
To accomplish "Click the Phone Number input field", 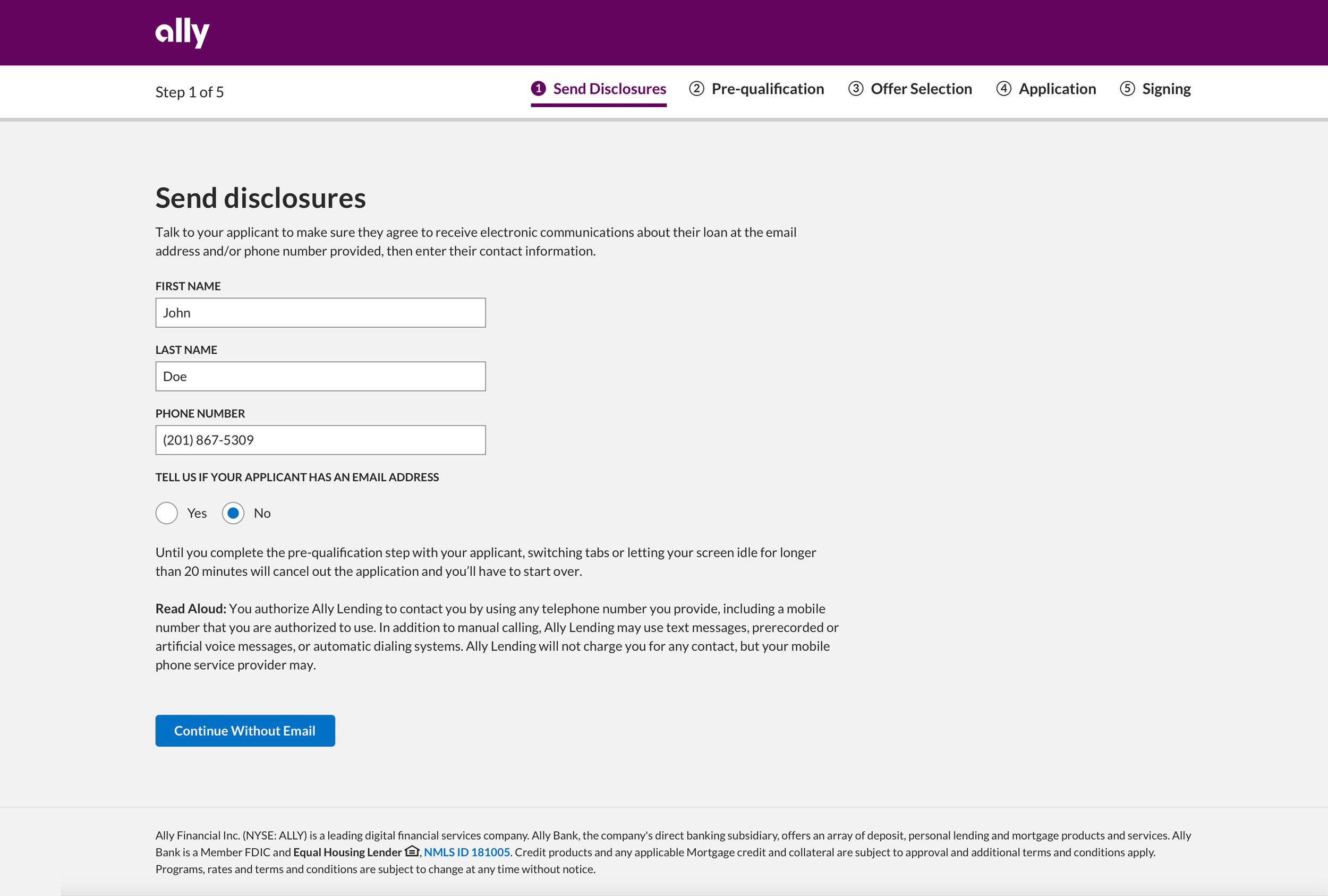I will [x=320, y=440].
